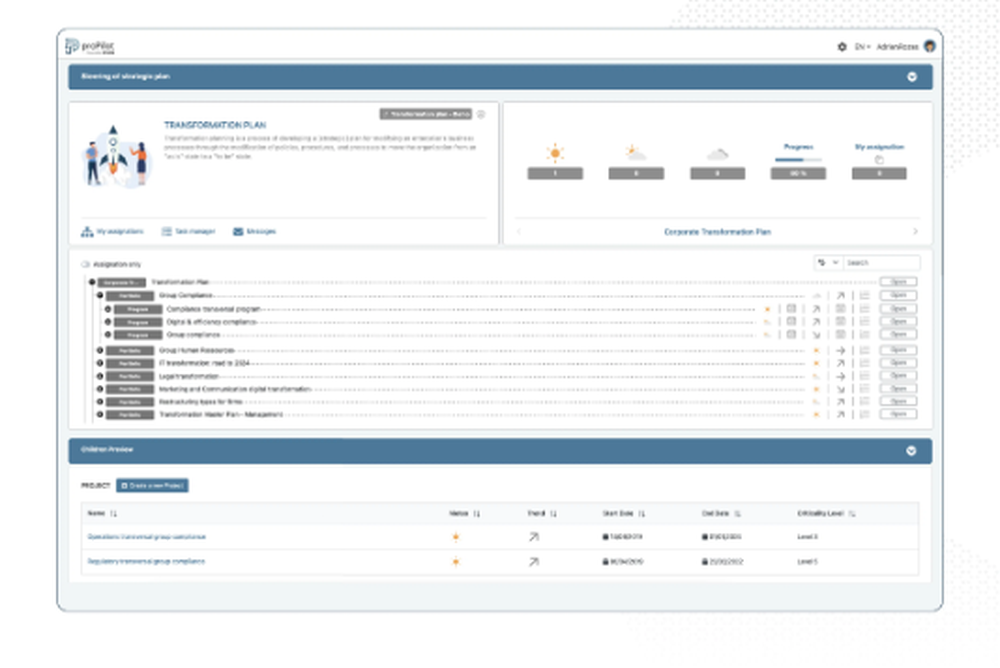Viewport: 1000px width, 668px height.
Task: Click down-trend arrow on Marketing and Communication row
Action: (841, 389)
